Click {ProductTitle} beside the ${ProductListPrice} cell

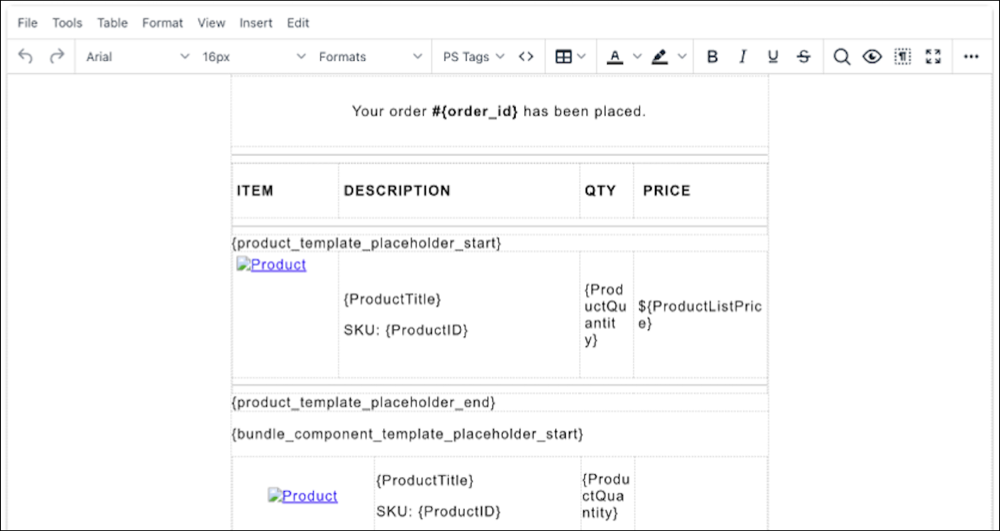392,299
